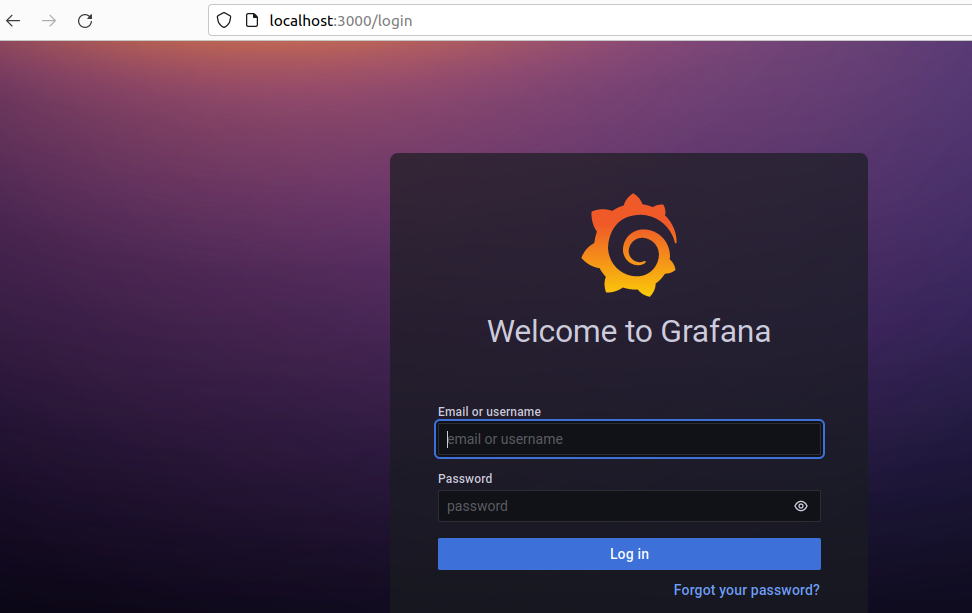The height and width of the screenshot is (613, 972).
Task: Click the Grafana logo
Action: 629,245
